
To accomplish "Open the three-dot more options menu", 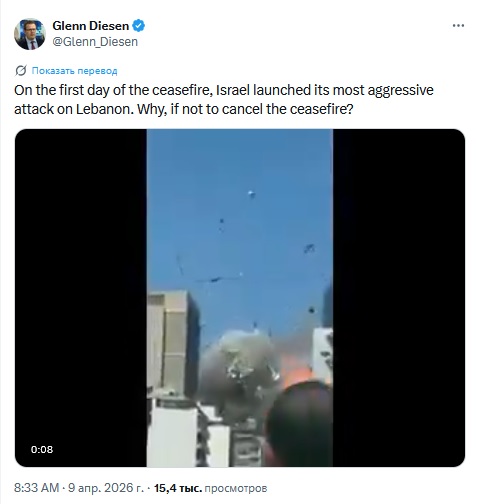I will coord(458,26).
